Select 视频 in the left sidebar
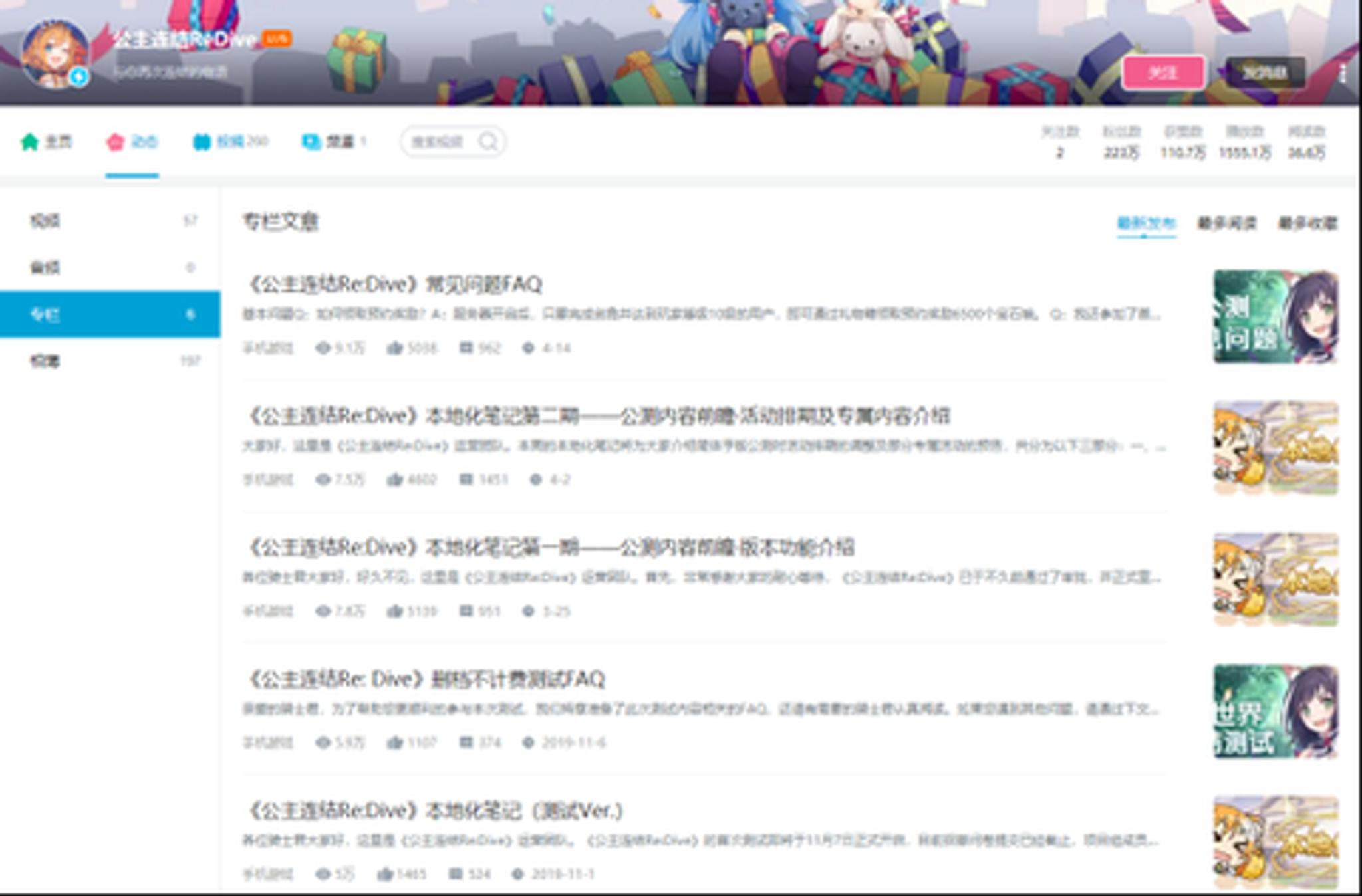The height and width of the screenshot is (896, 1362). [x=110, y=221]
